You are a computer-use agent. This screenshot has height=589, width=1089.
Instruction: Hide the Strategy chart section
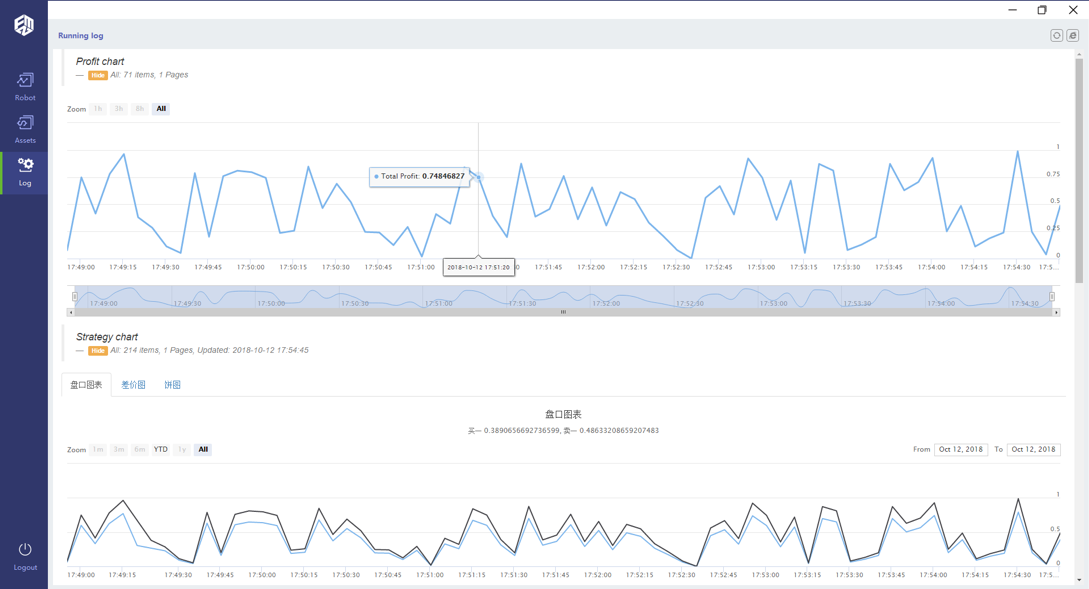point(98,351)
